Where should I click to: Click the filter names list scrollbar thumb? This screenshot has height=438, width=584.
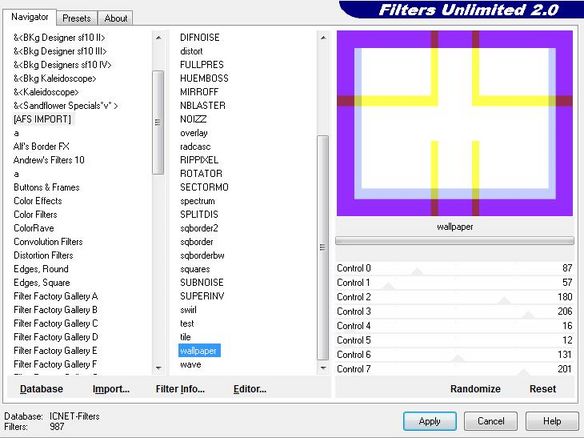323,248
